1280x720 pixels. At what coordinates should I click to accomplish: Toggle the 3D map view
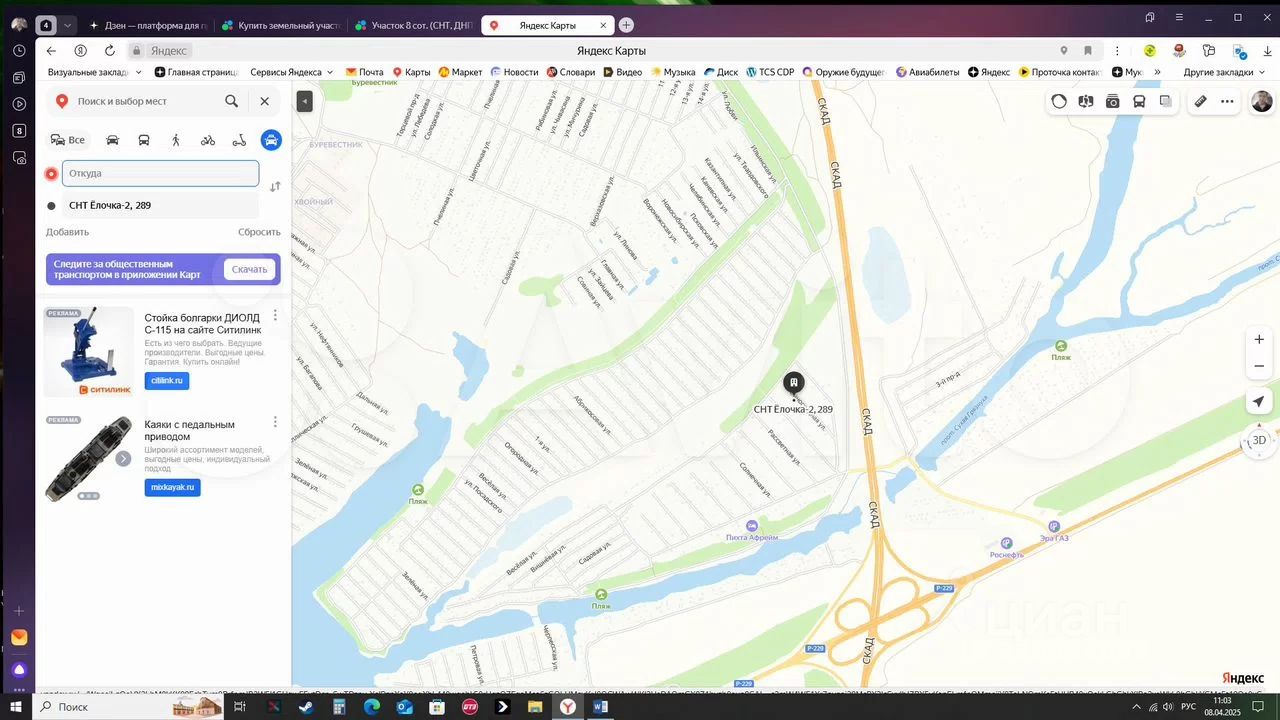[x=1259, y=440]
